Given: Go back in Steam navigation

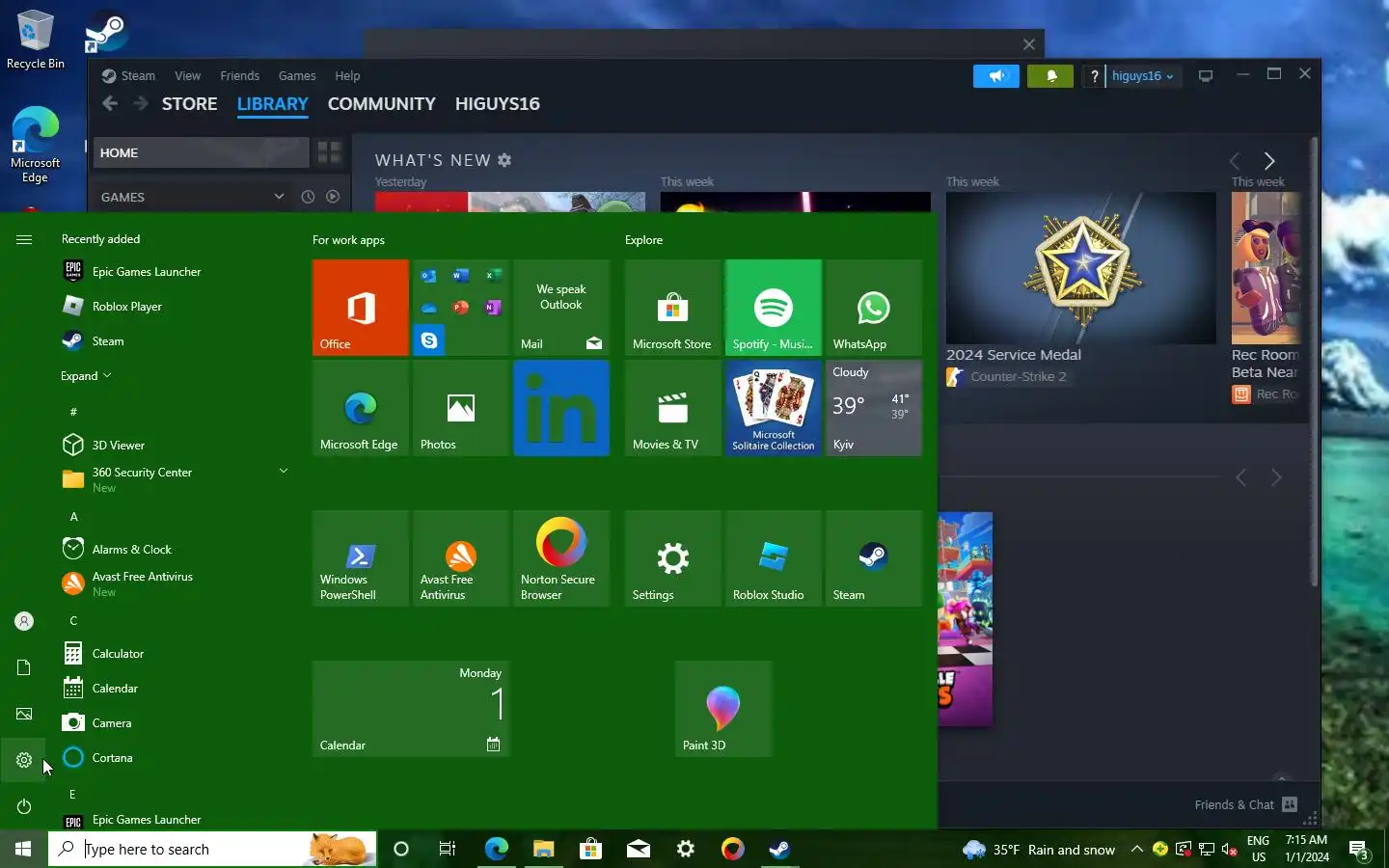Looking at the screenshot, I should 110,104.
